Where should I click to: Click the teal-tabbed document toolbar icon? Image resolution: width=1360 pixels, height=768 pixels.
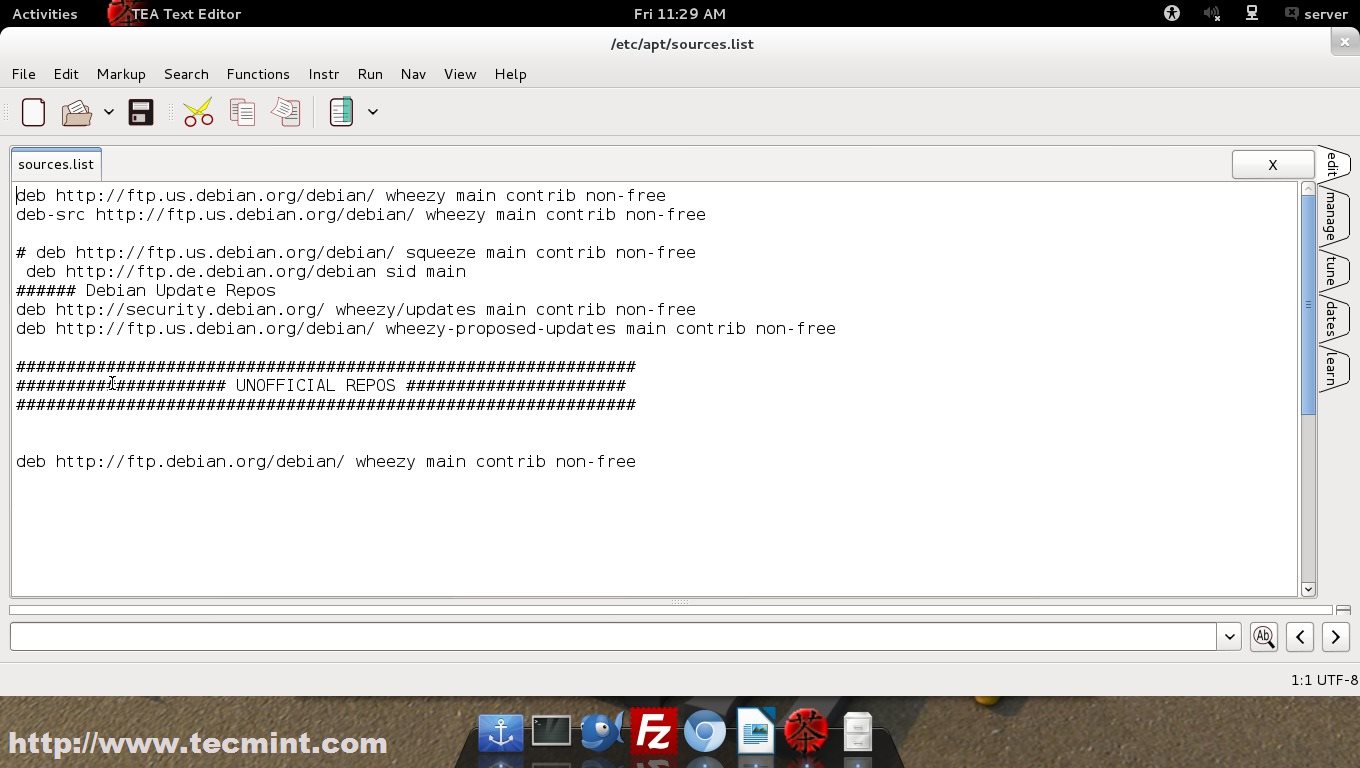click(x=341, y=112)
